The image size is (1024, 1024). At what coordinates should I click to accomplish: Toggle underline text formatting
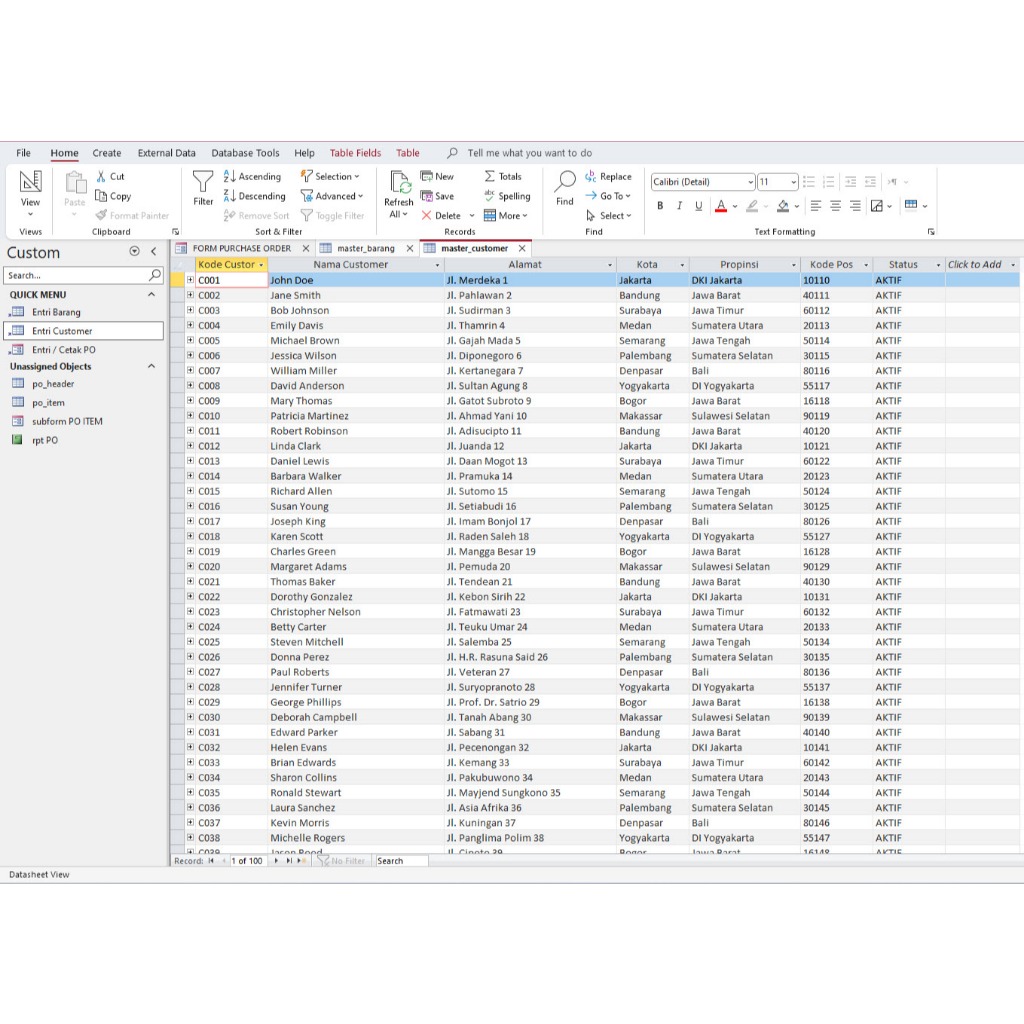click(x=698, y=206)
